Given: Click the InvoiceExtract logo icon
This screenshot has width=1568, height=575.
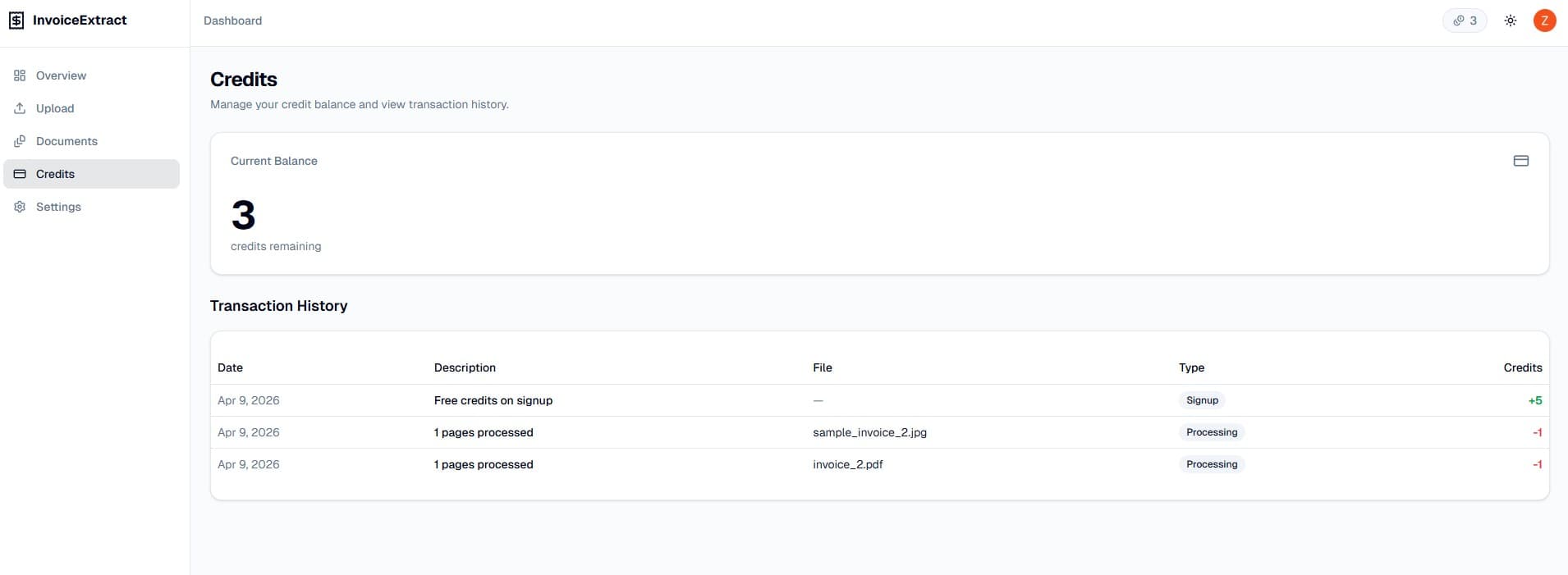Looking at the screenshot, I should coord(16,21).
